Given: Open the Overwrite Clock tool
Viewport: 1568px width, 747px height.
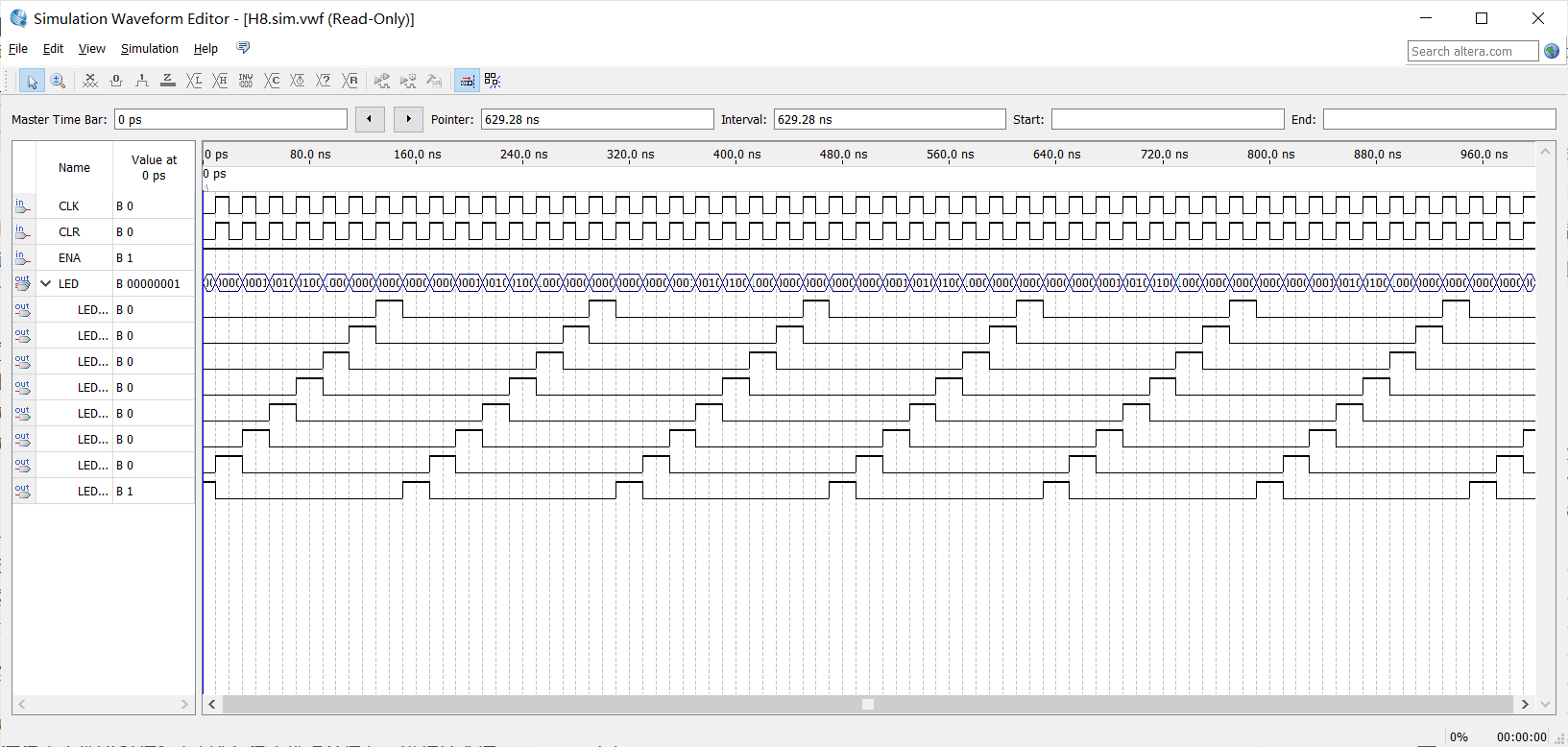Looking at the screenshot, I should [x=298, y=81].
